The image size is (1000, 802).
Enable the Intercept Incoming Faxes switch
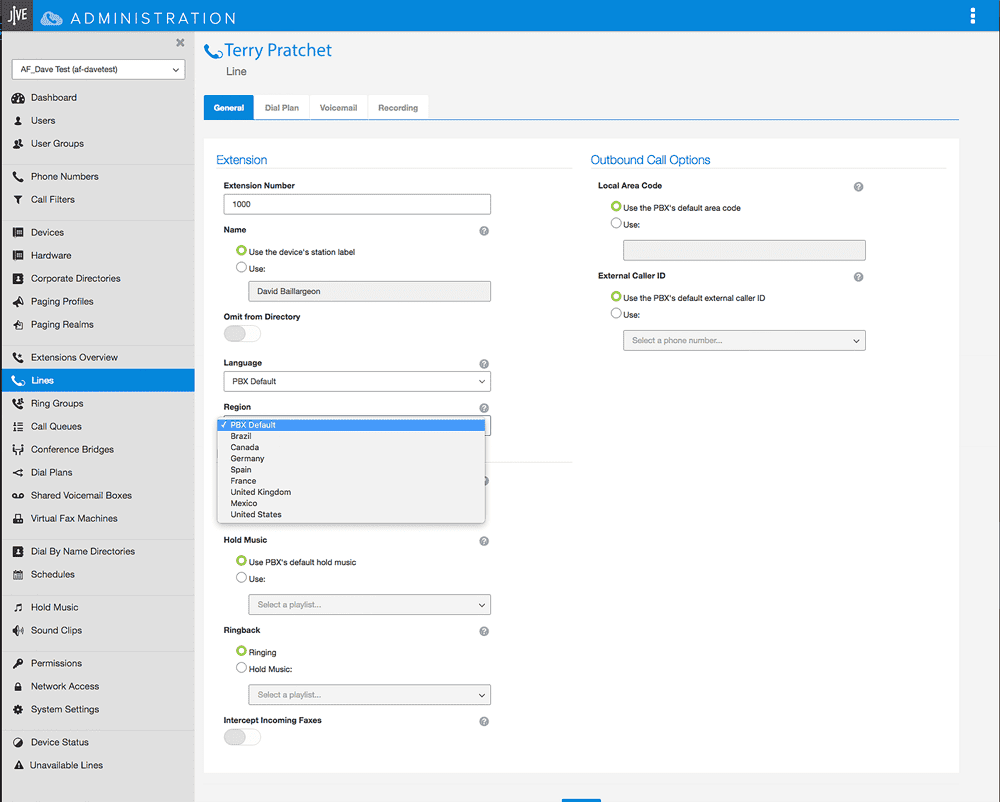click(242, 737)
